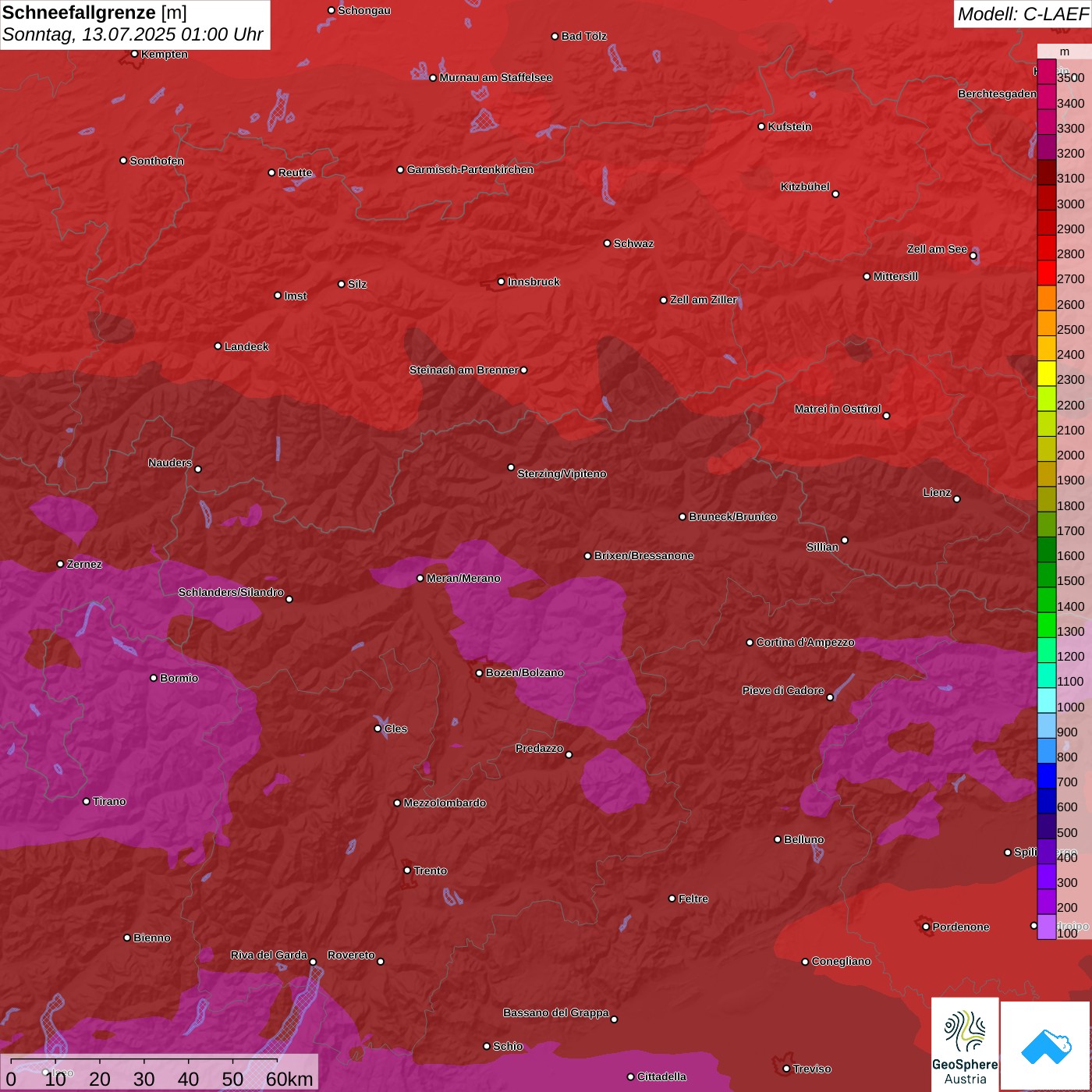Click the scale bar '60km' label
The image size is (1092, 1092).
pyautogui.click(x=289, y=1080)
